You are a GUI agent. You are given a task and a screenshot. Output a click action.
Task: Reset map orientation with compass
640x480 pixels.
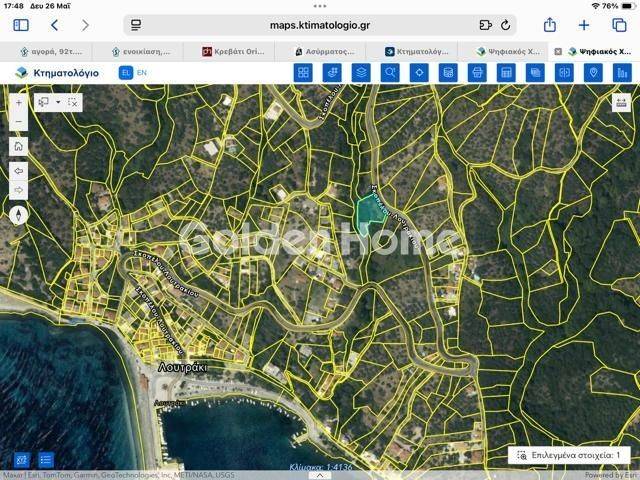click(19, 214)
